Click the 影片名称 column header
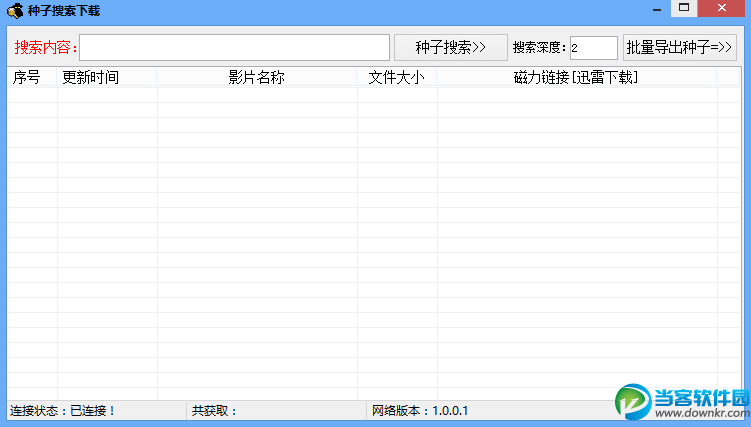 257,77
